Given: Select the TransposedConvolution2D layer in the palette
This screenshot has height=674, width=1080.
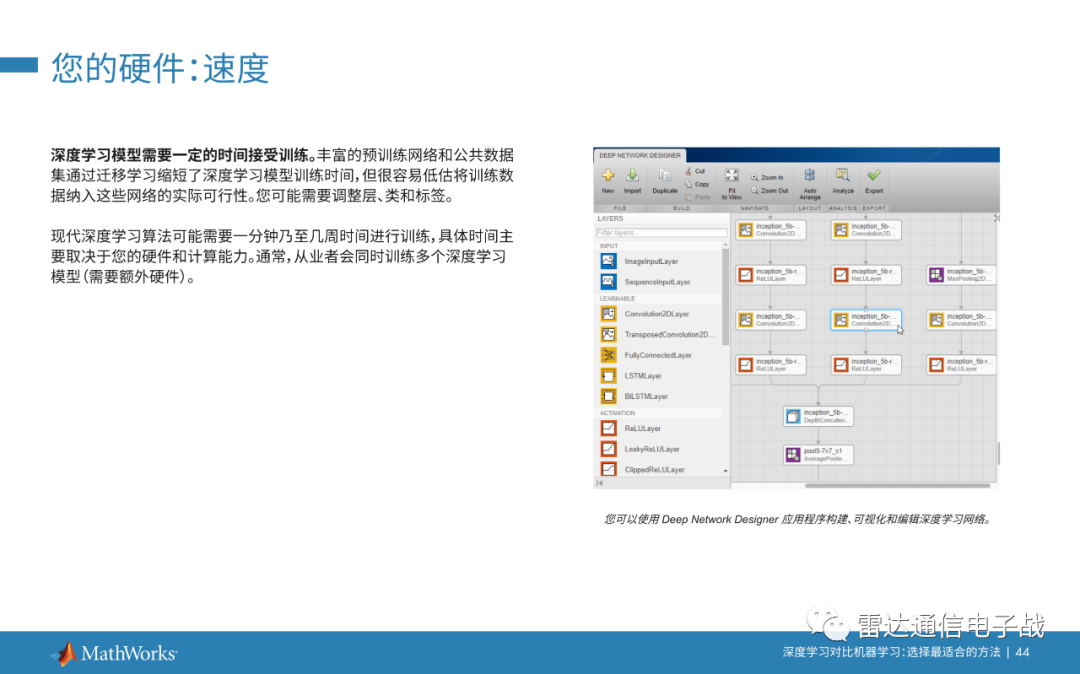Looking at the screenshot, I should pyautogui.click(x=658, y=335).
